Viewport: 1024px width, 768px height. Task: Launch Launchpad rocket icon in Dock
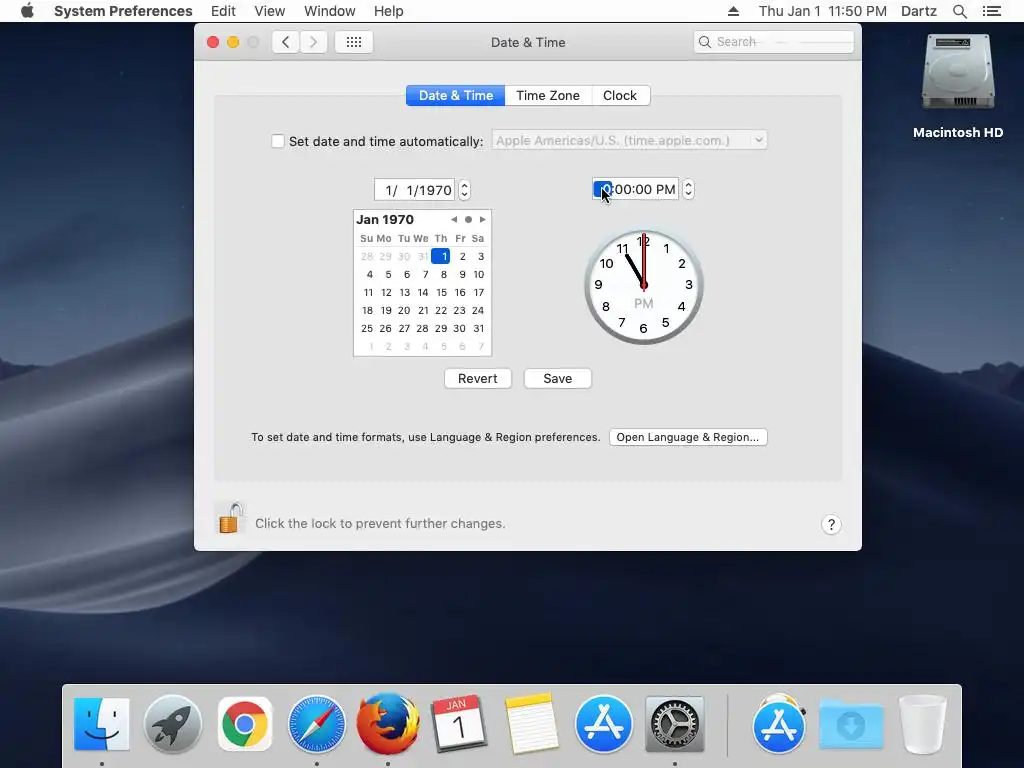tap(172, 724)
